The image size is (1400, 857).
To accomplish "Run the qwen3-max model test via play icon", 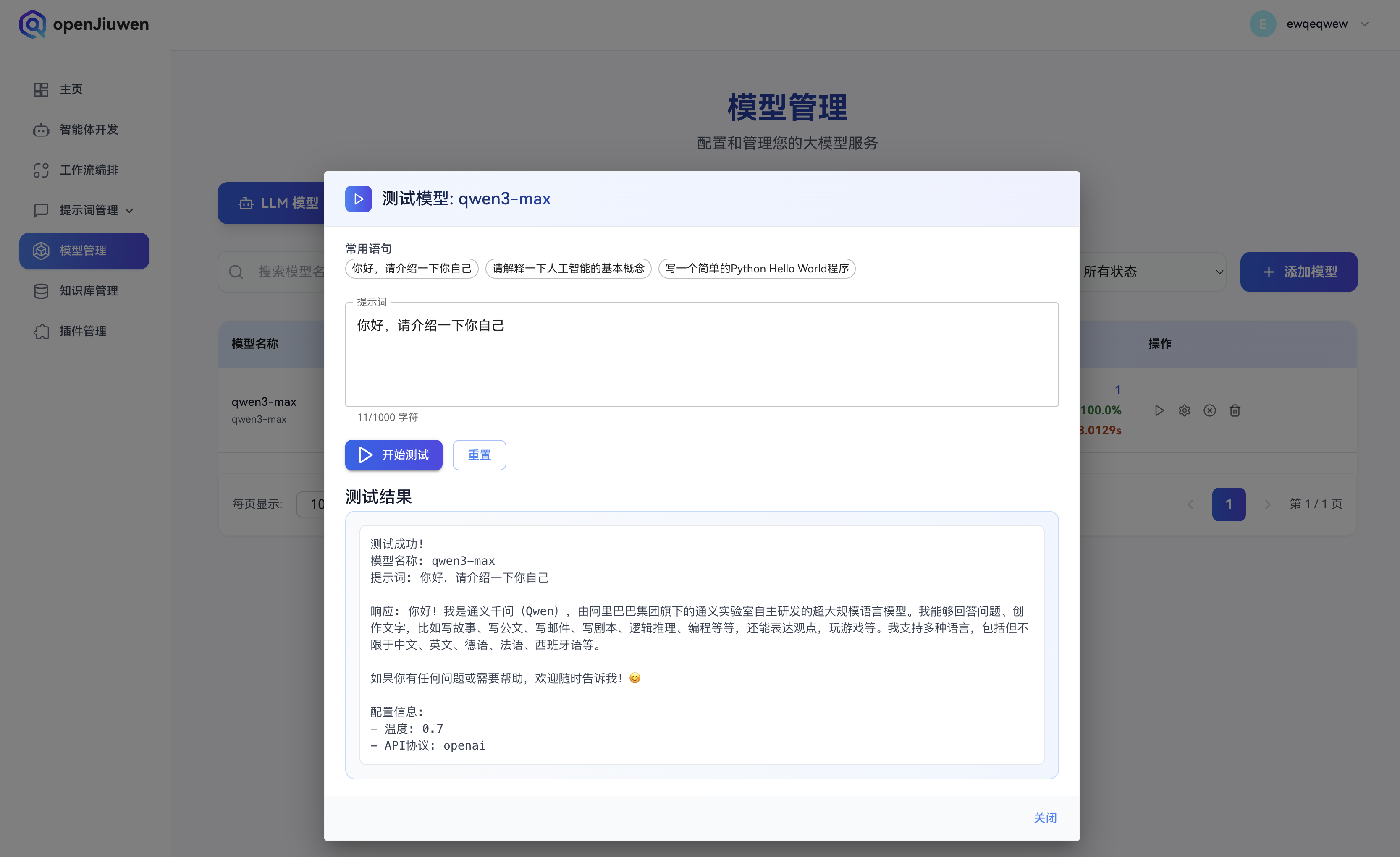I will (x=1160, y=410).
